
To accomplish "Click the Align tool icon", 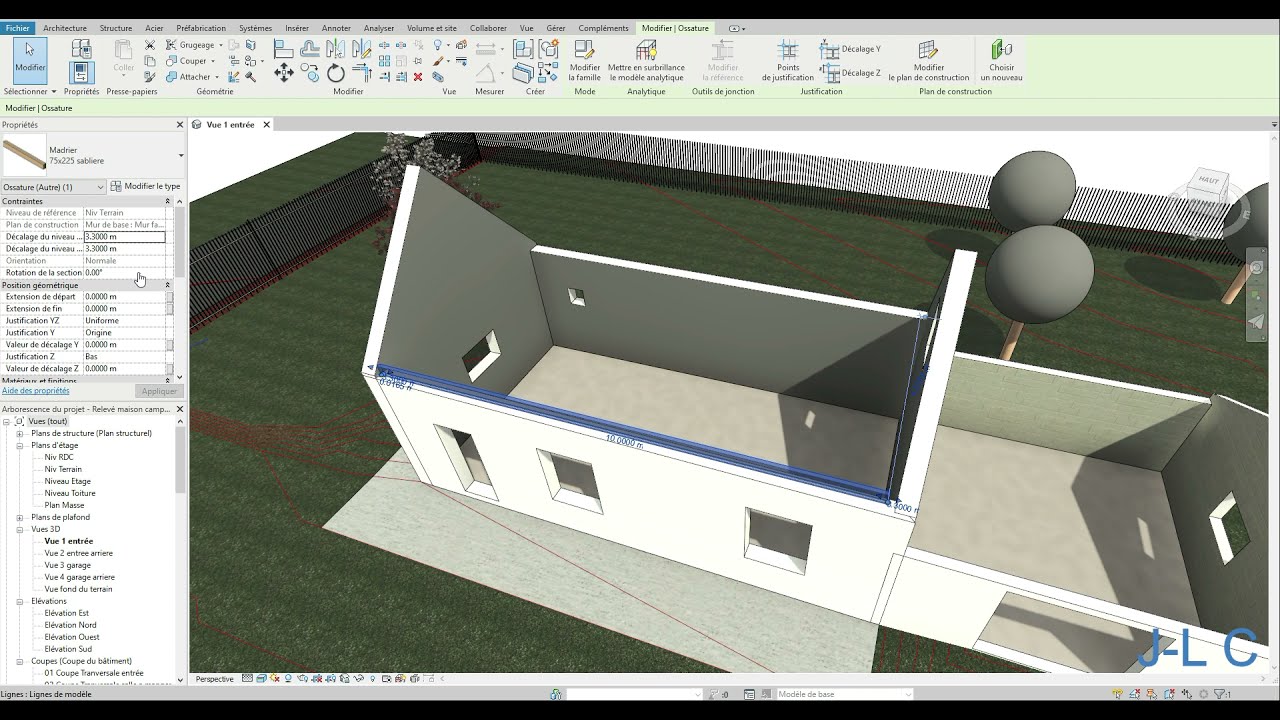I will pos(283,48).
